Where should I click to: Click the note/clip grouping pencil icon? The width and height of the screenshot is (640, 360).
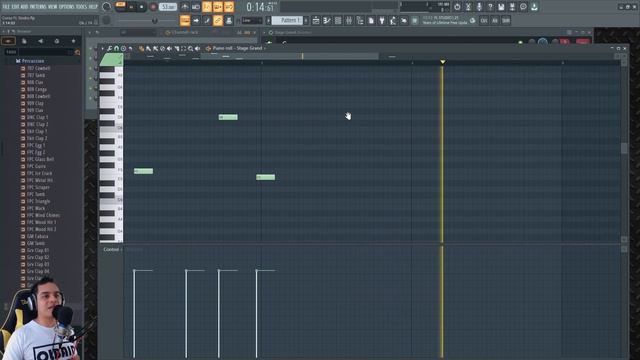pyautogui.click(x=207, y=20)
